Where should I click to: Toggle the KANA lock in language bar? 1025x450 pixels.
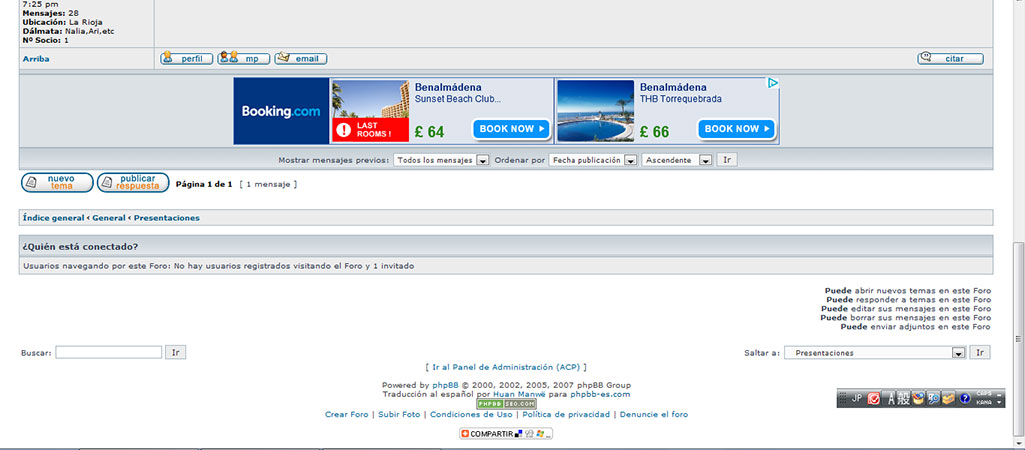[x=983, y=403]
